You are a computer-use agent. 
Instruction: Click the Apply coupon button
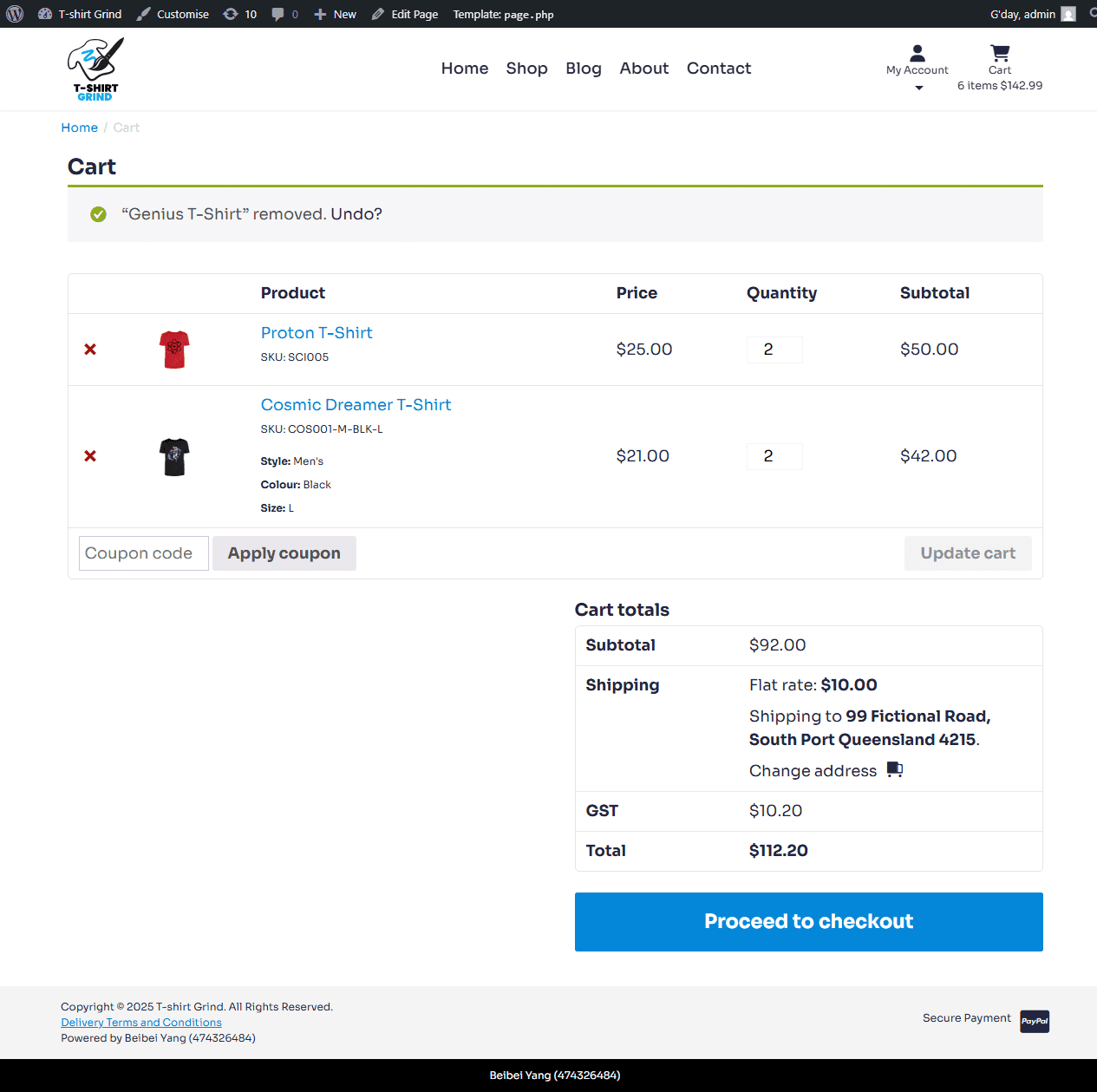[x=284, y=553]
